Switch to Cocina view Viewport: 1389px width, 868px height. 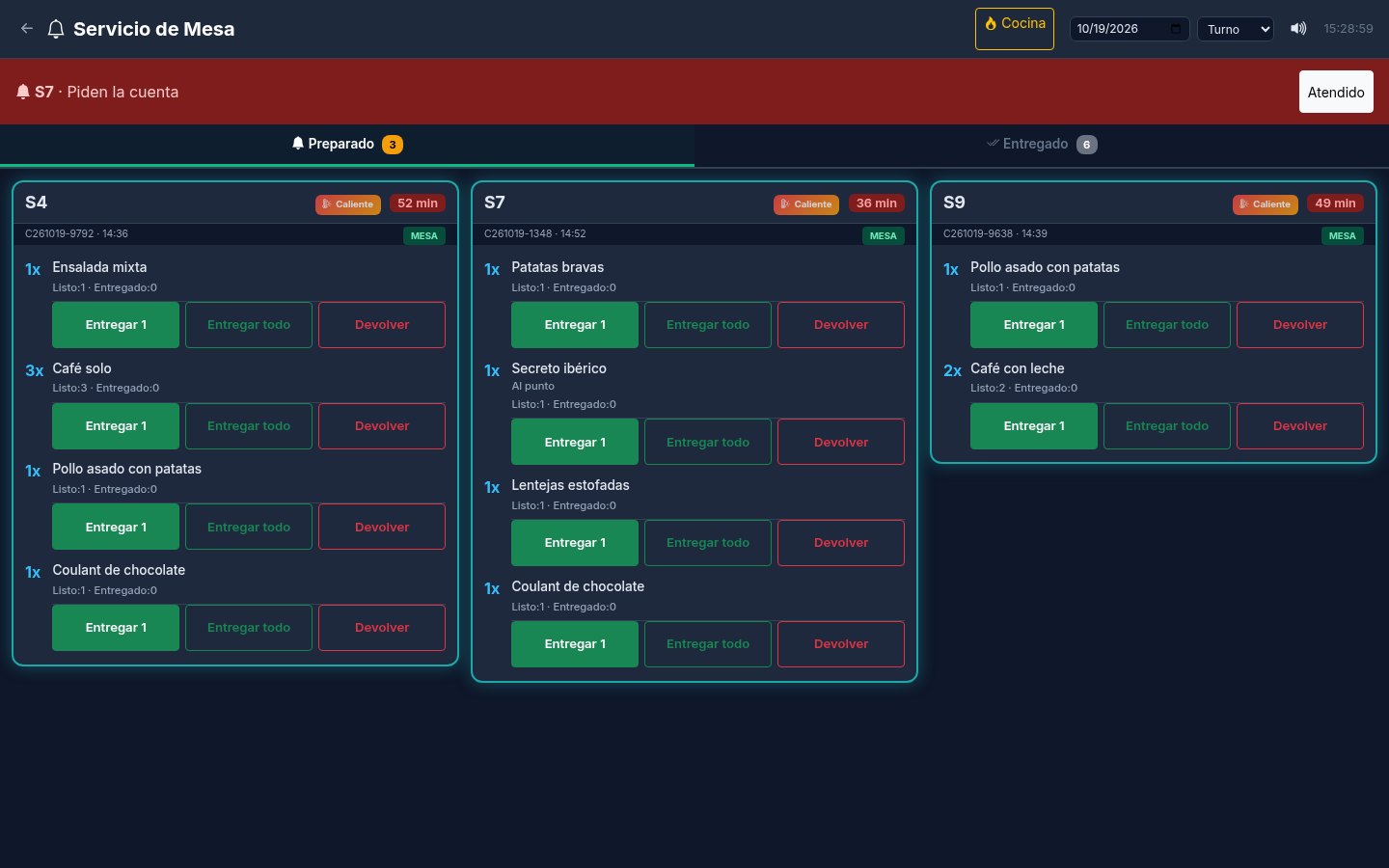coord(1015,29)
